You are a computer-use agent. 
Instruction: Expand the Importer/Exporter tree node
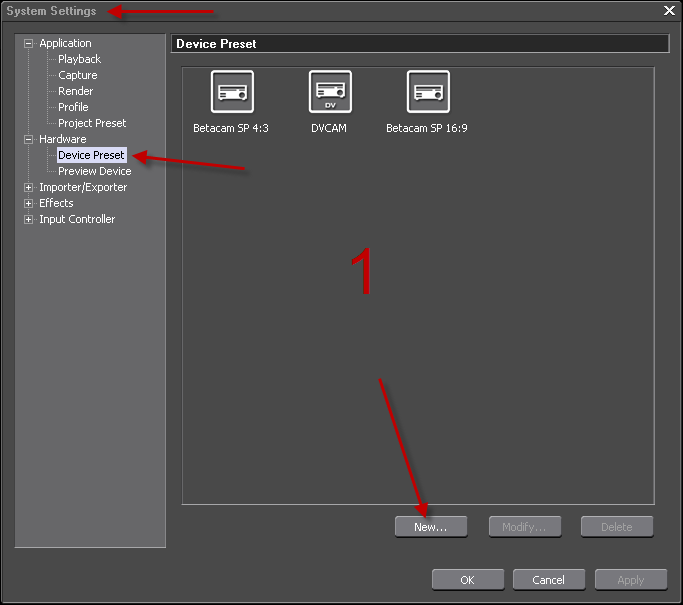(x=28, y=187)
